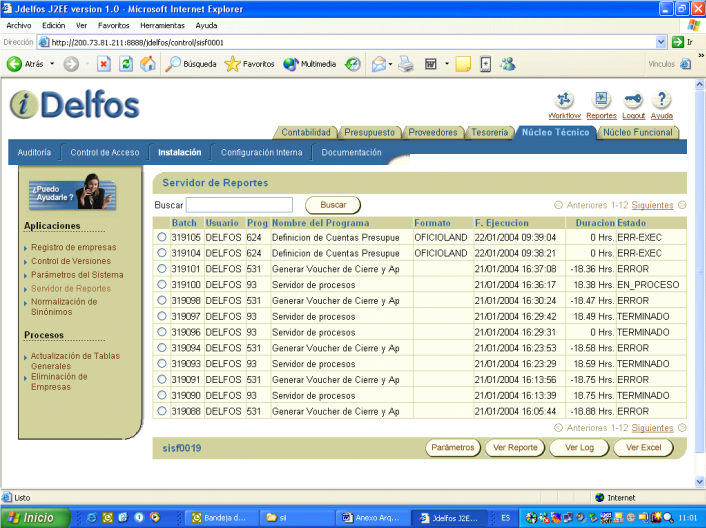
Task: Open Back button history dropdown arrow
Action: point(52,64)
